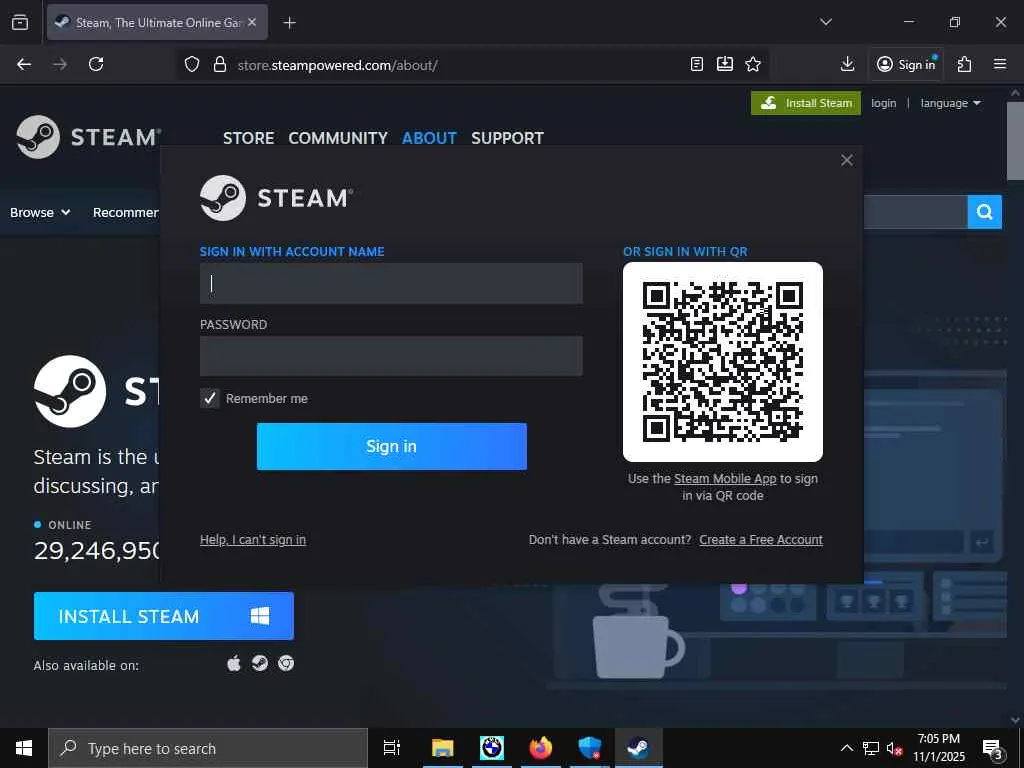Open the extensions puzzle icon
This screenshot has width=1024, height=768.
pos(965,64)
